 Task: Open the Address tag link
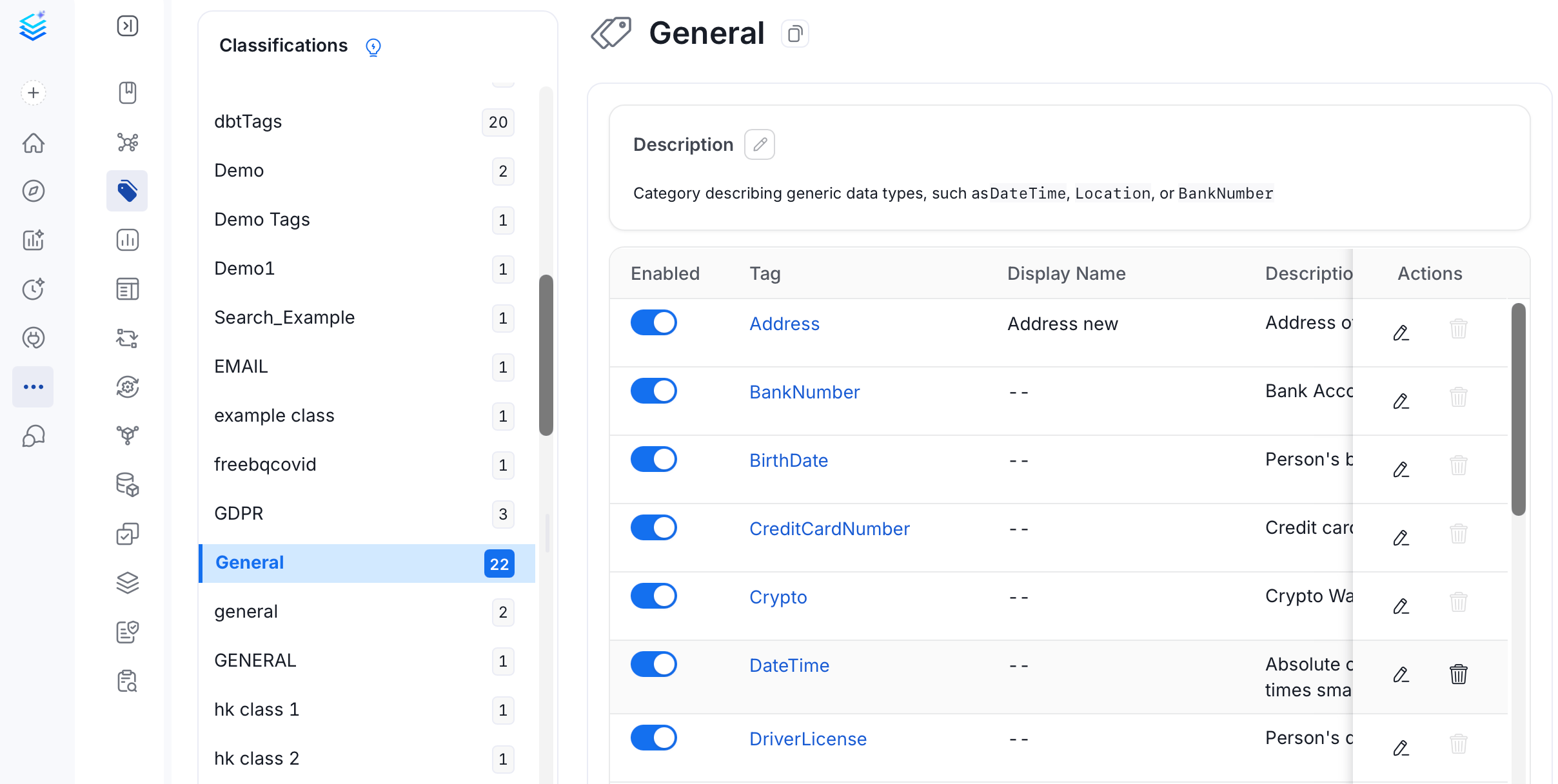tap(784, 324)
